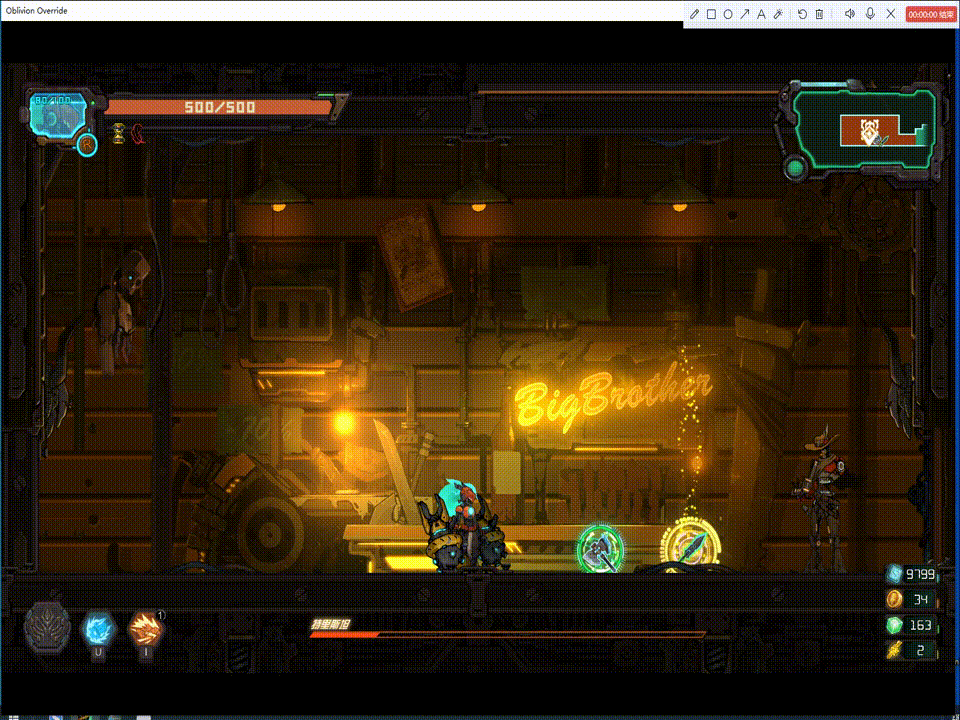Click the grey hexagon ability slot
Screen dimensions: 960x720
47,628
